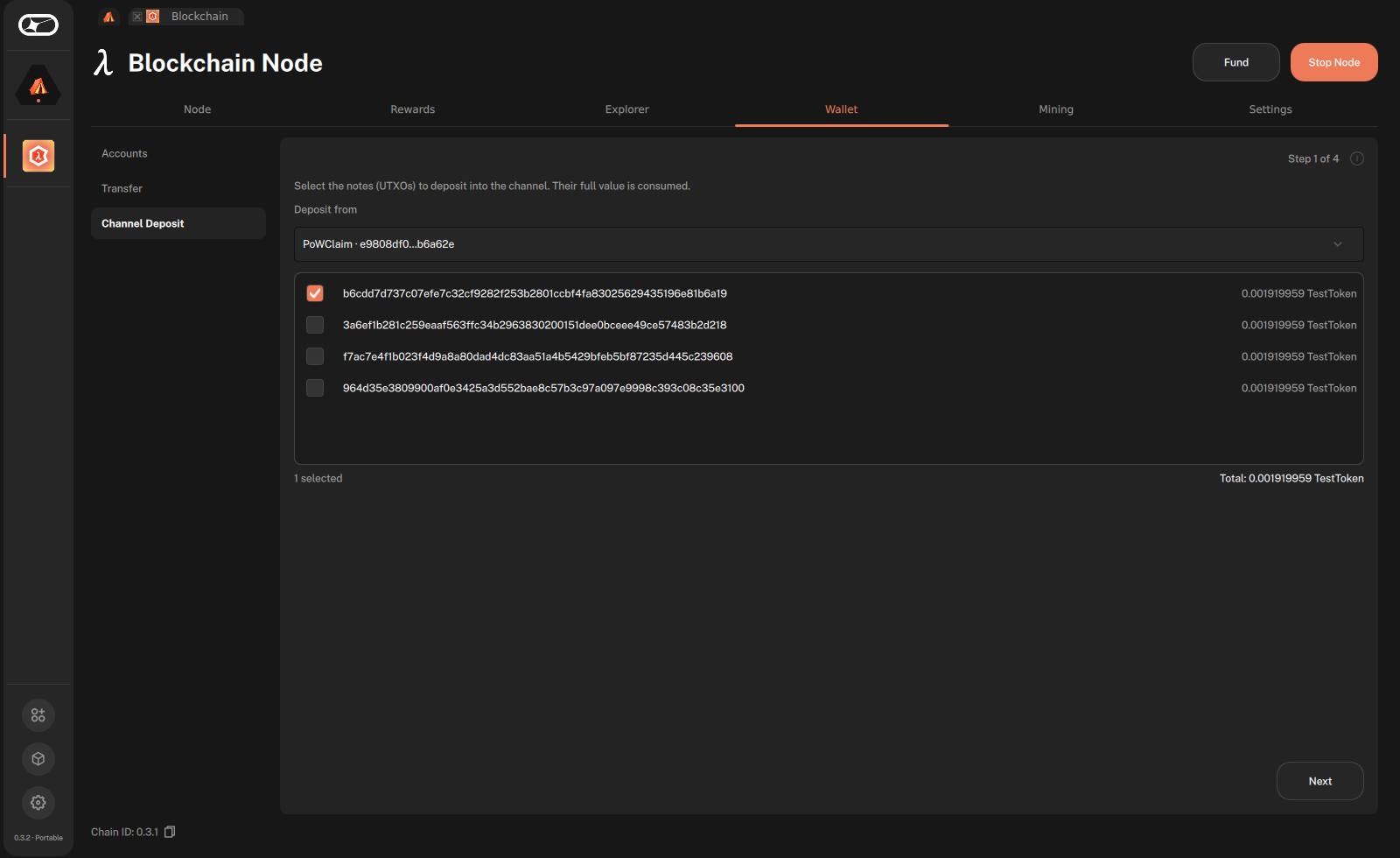This screenshot has width=1400, height=858.
Task: Click the Stop Node button
Action: (1334, 62)
